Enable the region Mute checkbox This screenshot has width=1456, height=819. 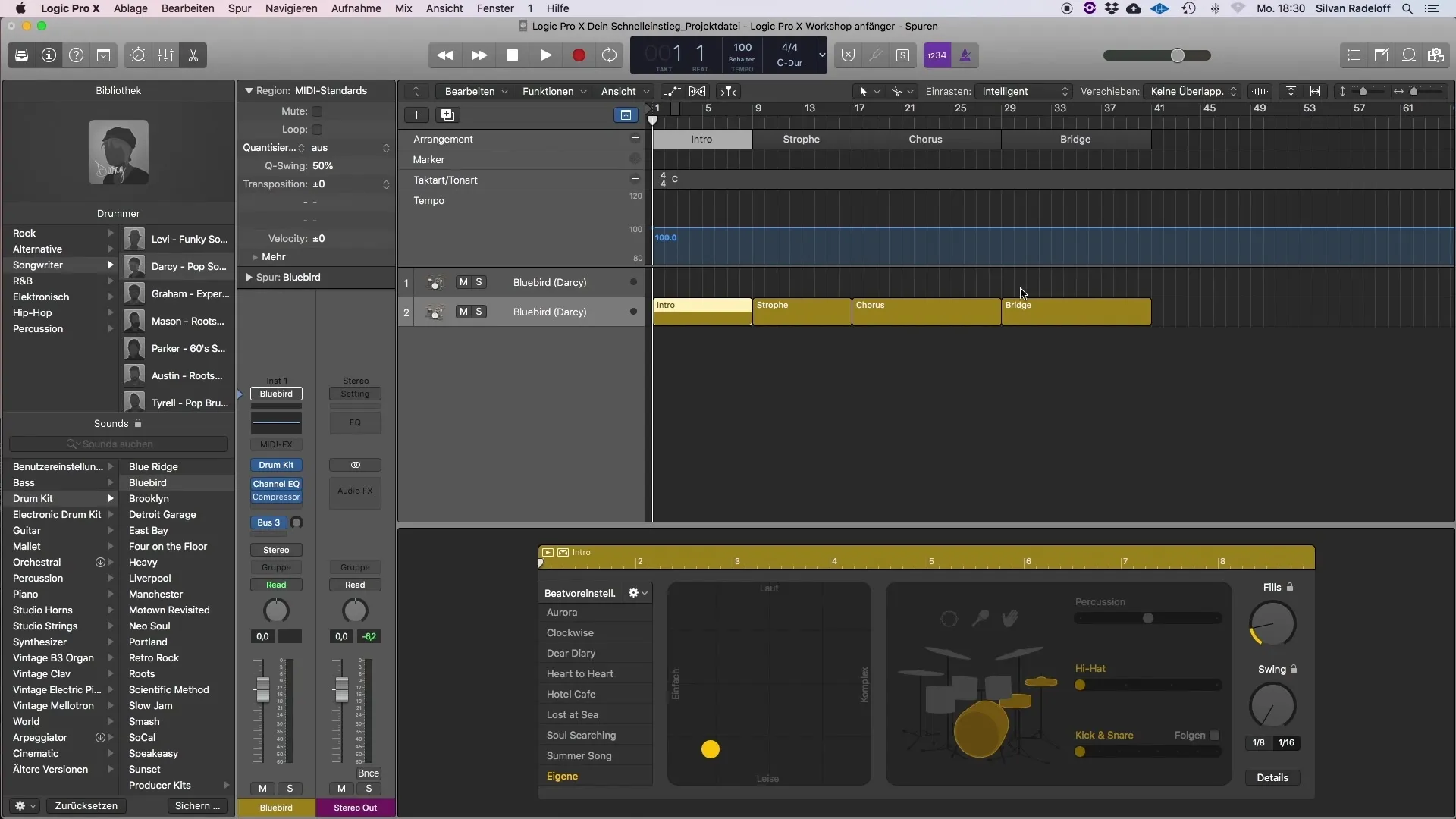point(317,111)
